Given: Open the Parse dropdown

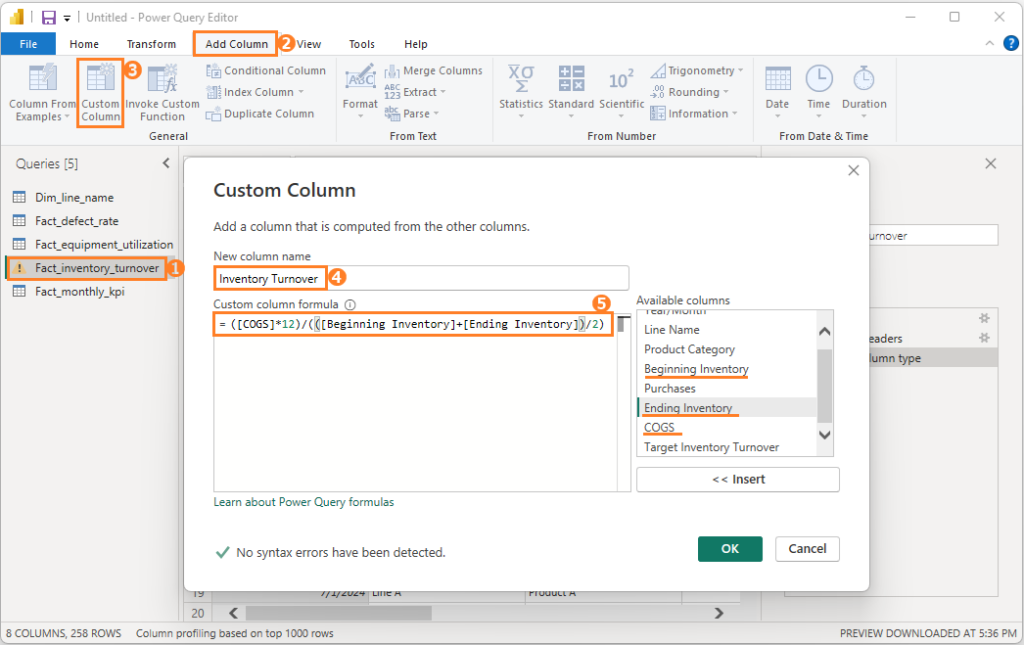Looking at the screenshot, I should point(436,114).
